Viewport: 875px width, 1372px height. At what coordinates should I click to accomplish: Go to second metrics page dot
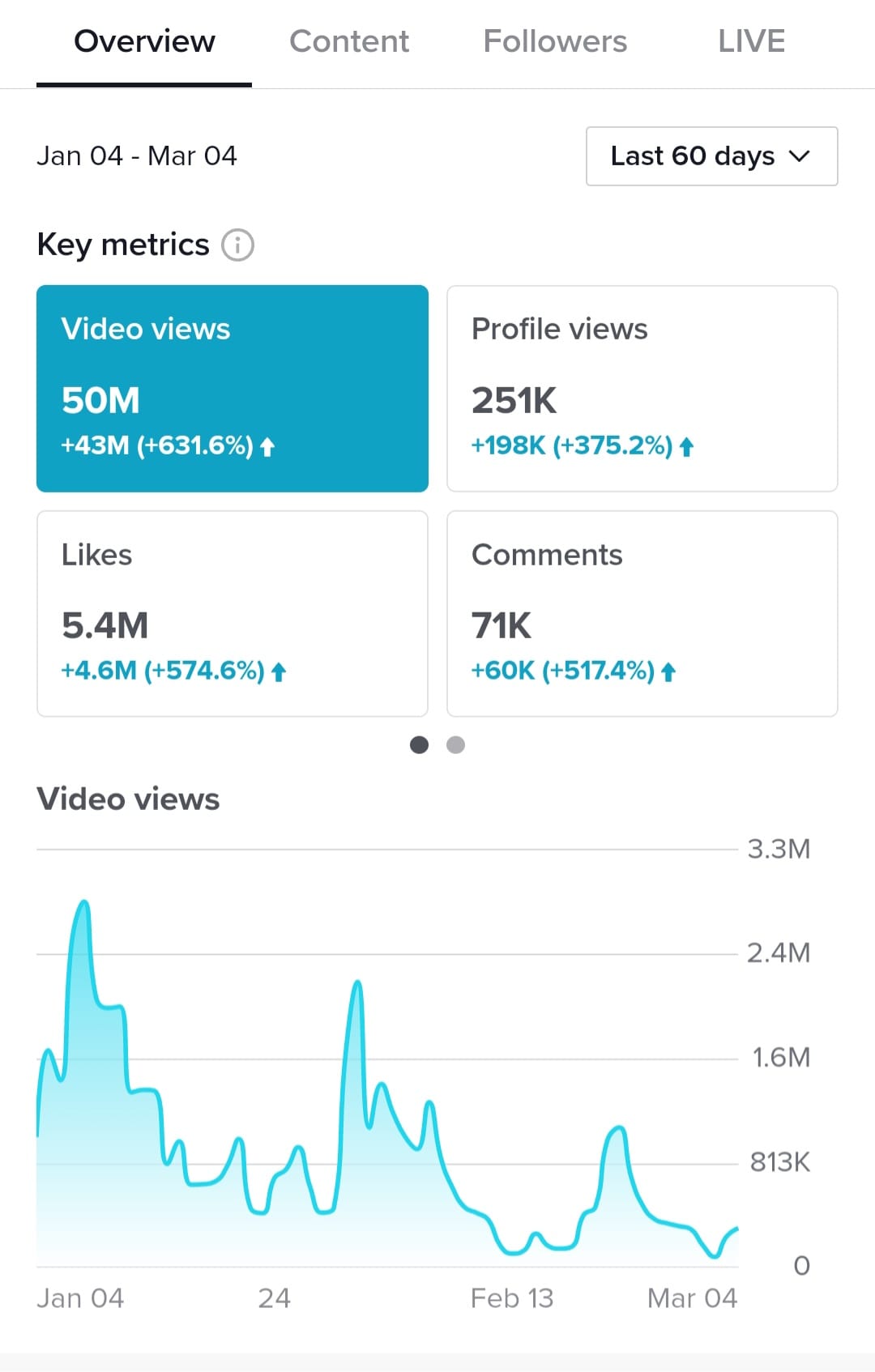(x=456, y=745)
